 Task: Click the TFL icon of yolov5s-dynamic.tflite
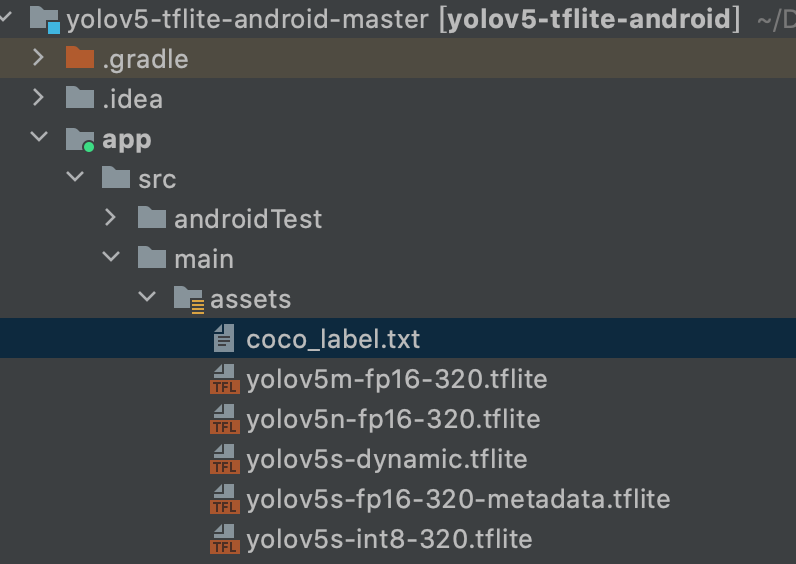224,460
